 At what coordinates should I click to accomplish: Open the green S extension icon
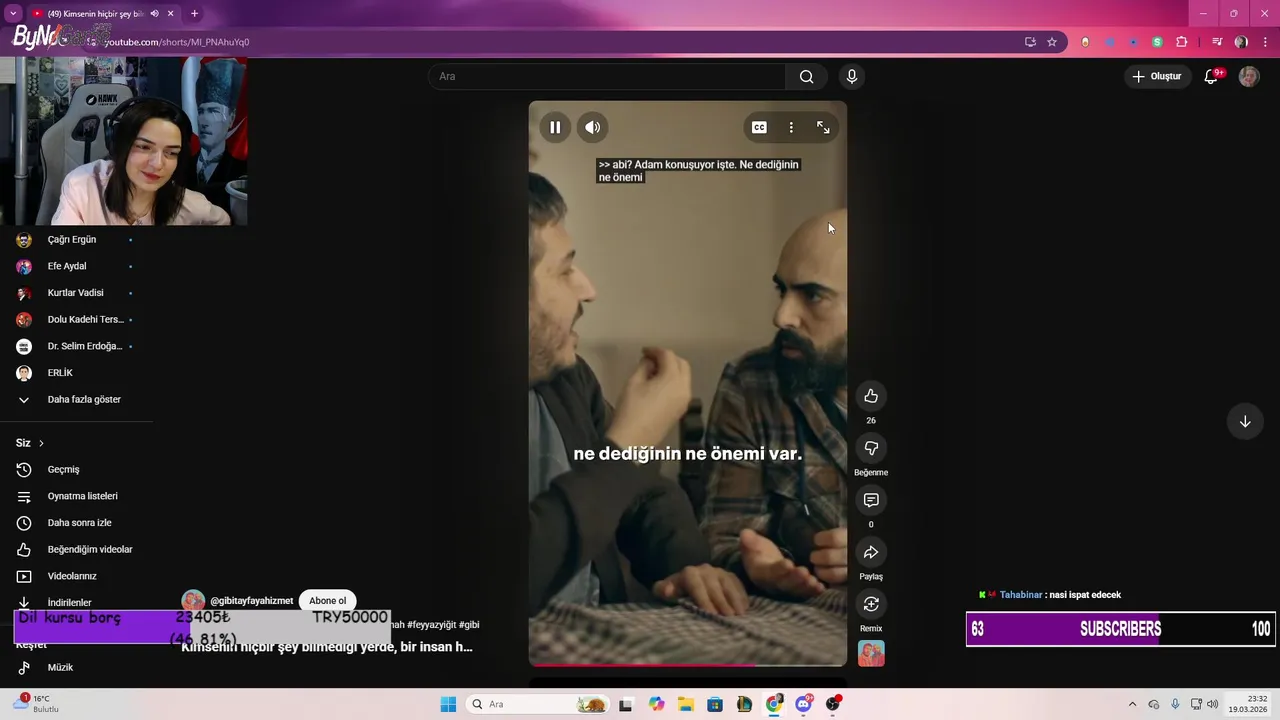point(1157,42)
